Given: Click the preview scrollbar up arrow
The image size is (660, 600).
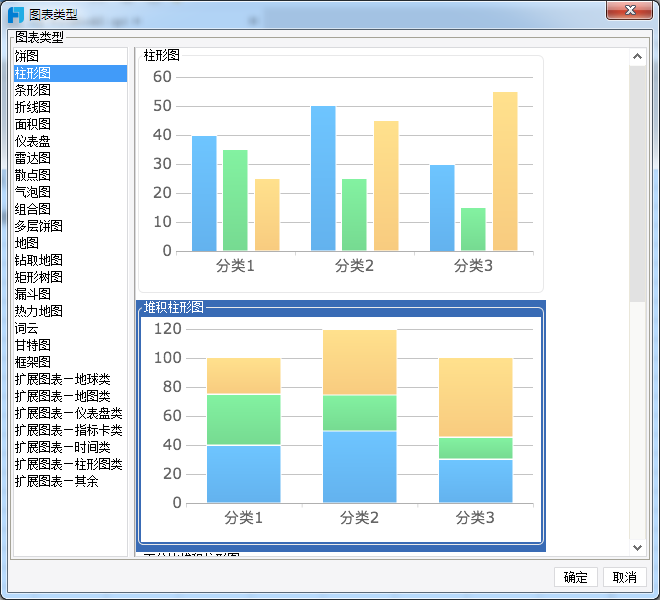Looking at the screenshot, I should (x=637, y=56).
